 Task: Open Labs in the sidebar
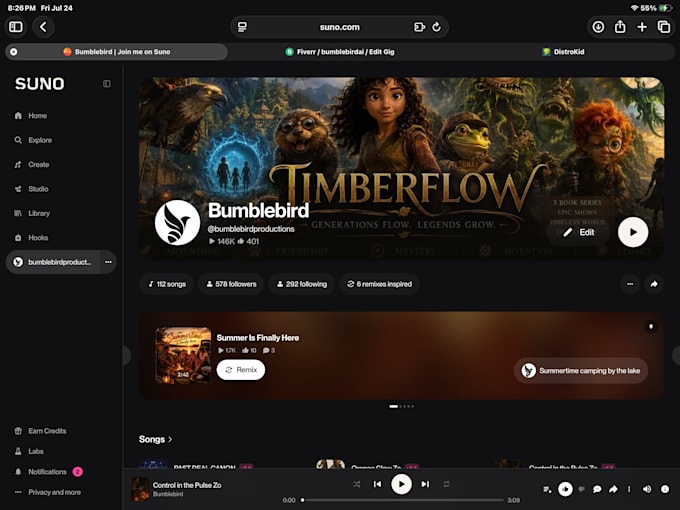29,451
